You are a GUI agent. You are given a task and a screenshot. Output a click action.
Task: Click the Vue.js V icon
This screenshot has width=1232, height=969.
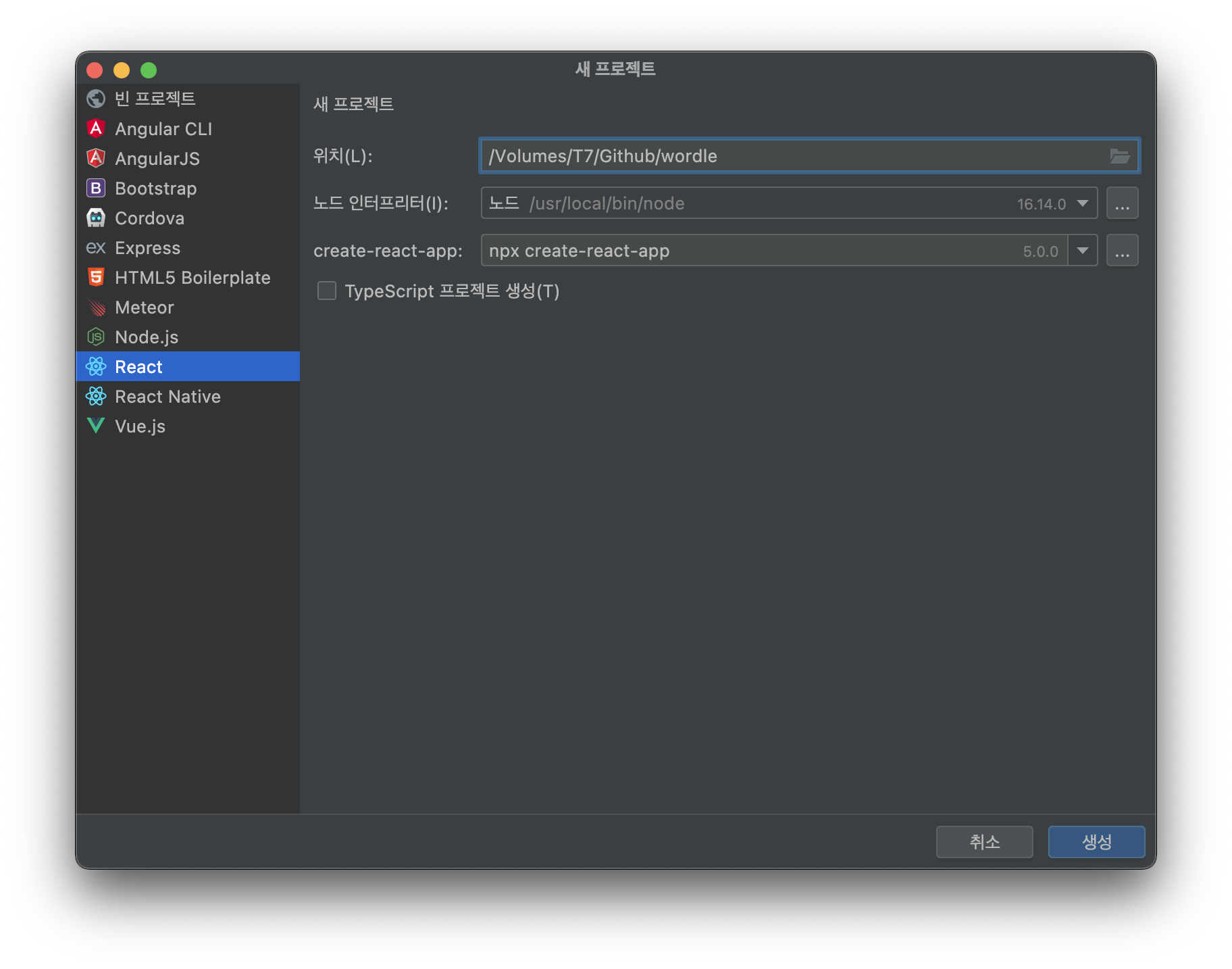click(96, 426)
